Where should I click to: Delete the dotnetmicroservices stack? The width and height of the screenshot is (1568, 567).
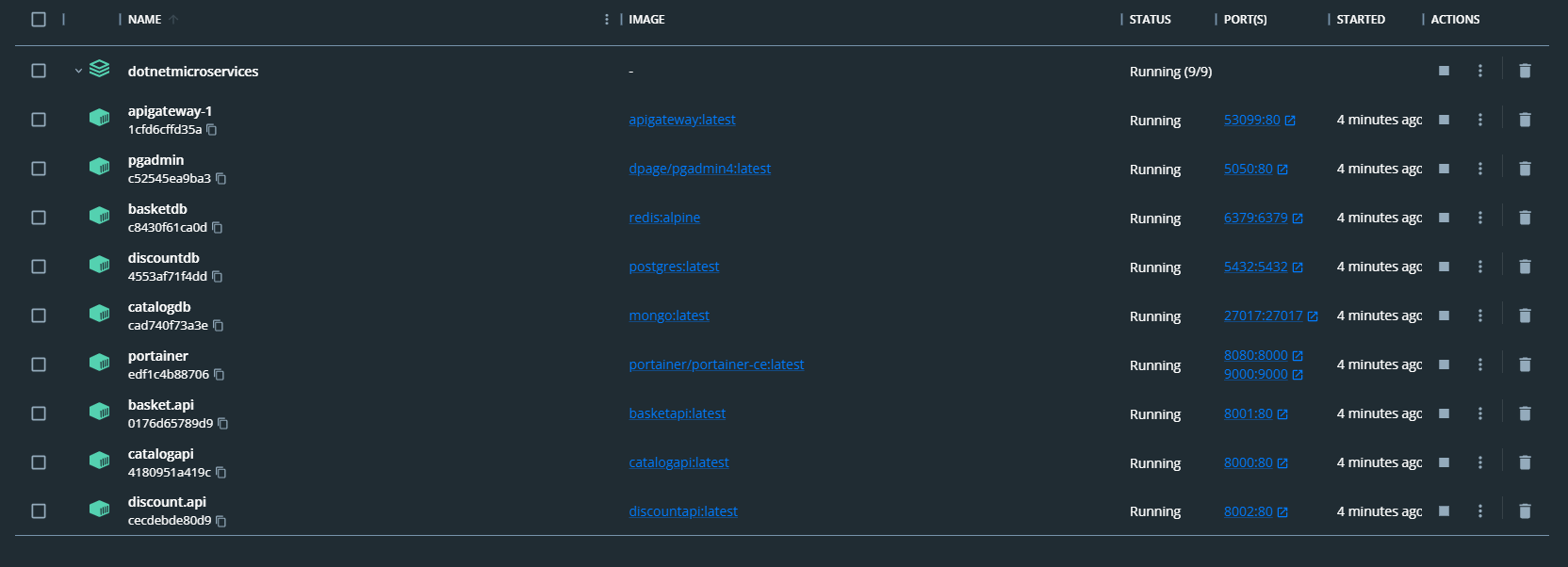click(x=1525, y=71)
